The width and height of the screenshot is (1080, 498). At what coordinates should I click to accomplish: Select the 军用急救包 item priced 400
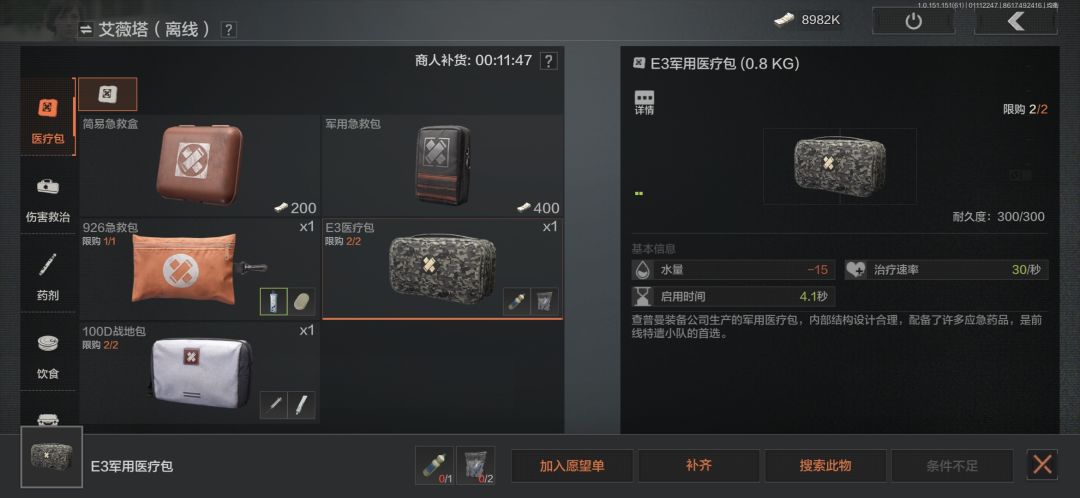[x=442, y=166]
